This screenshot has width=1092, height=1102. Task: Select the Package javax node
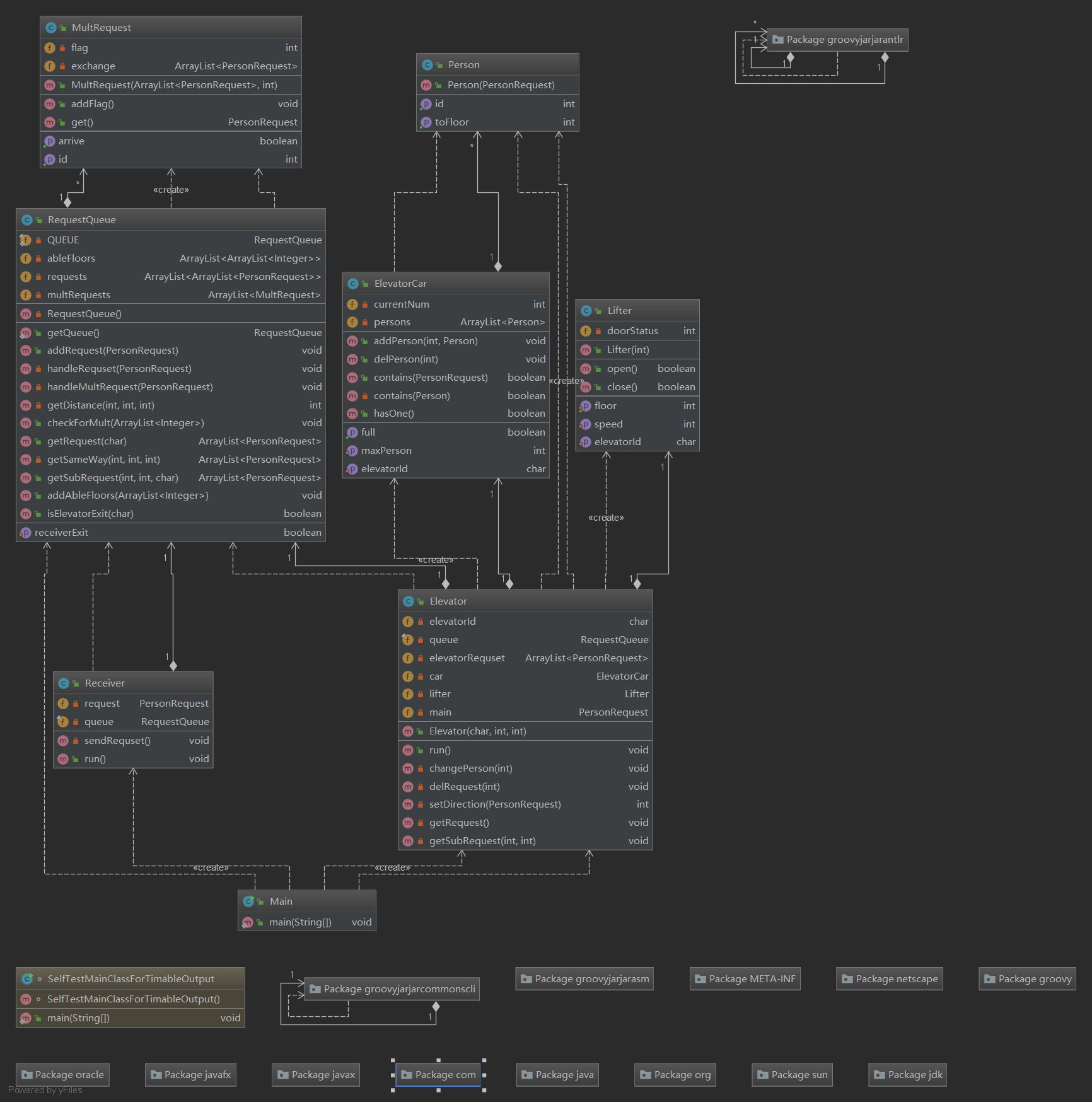point(316,1075)
